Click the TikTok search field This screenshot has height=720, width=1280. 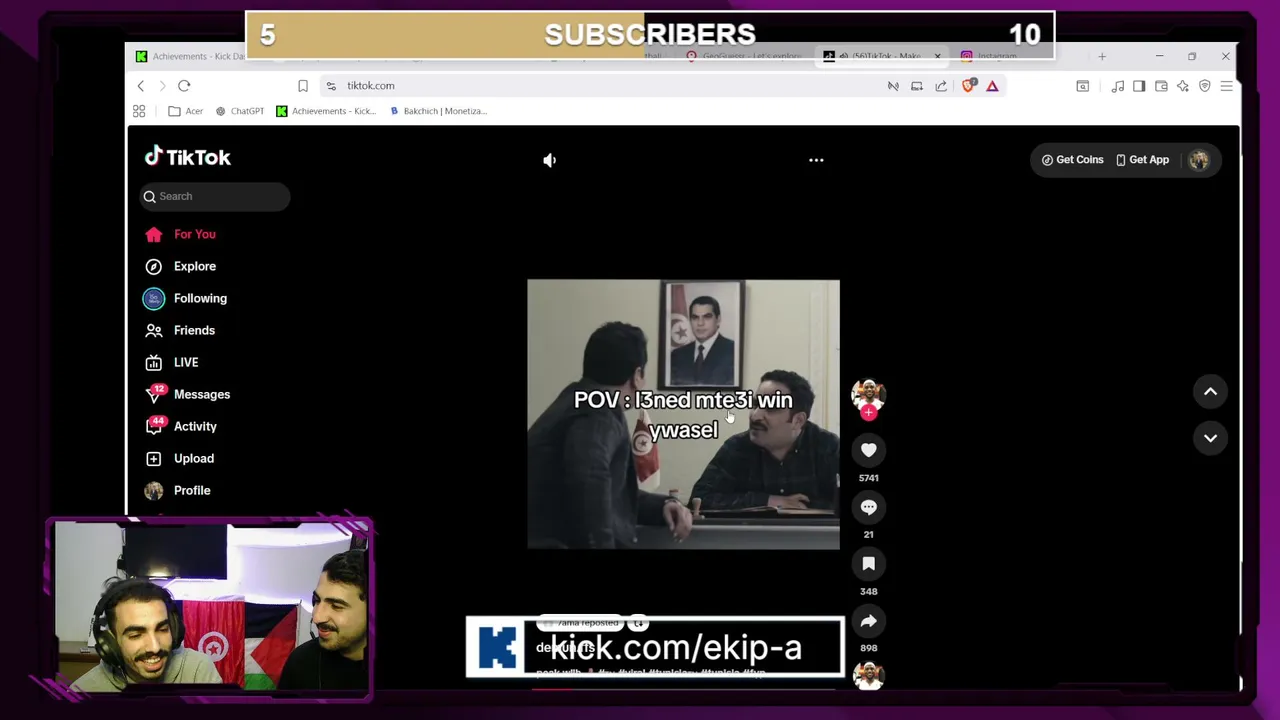[x=215, y=196]
